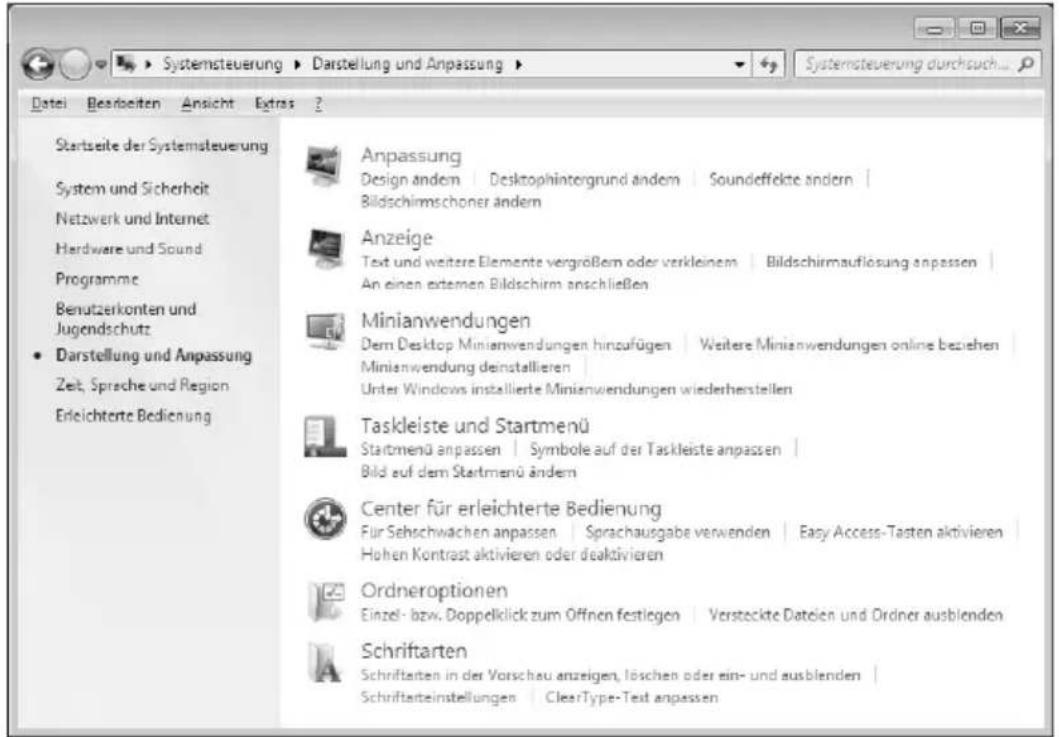
Task: Click ClearType-Text anpassen
Action: pos(631,698)
